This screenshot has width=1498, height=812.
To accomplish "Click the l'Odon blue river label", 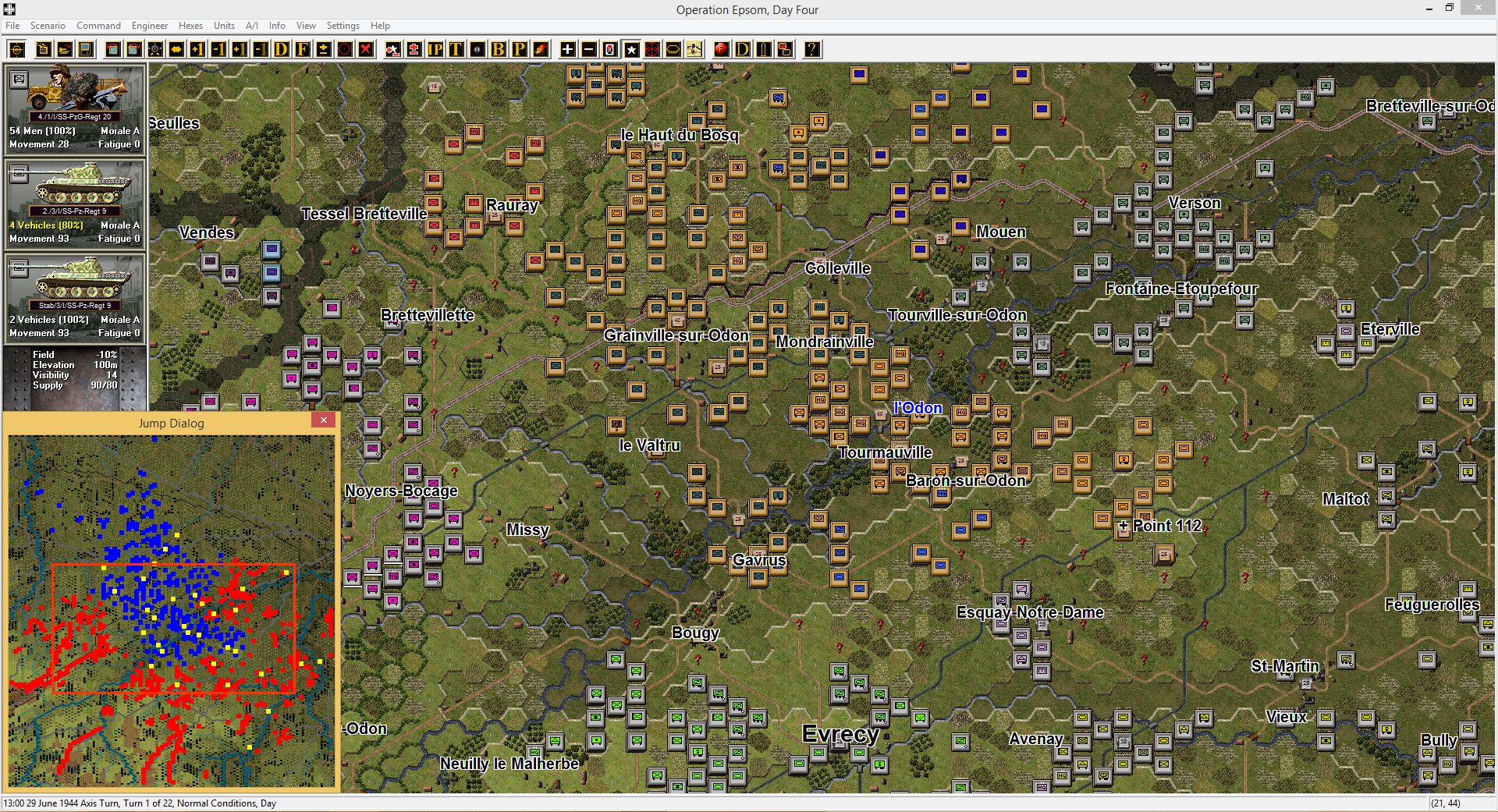I will click(918, 408).
